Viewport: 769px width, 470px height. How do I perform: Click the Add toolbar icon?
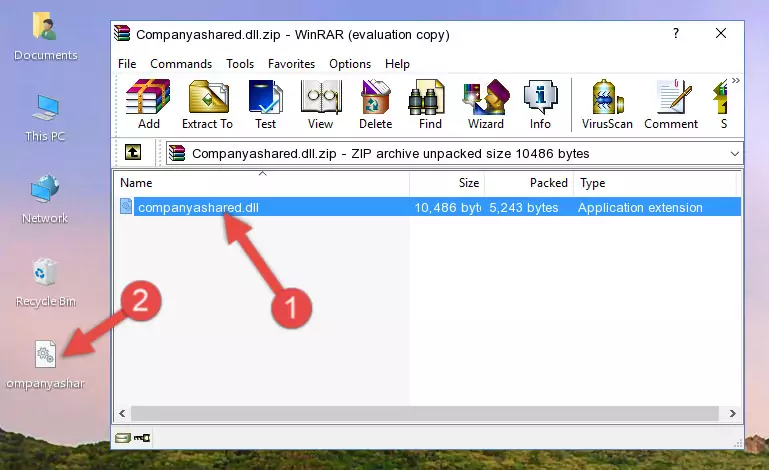(148, 104)
